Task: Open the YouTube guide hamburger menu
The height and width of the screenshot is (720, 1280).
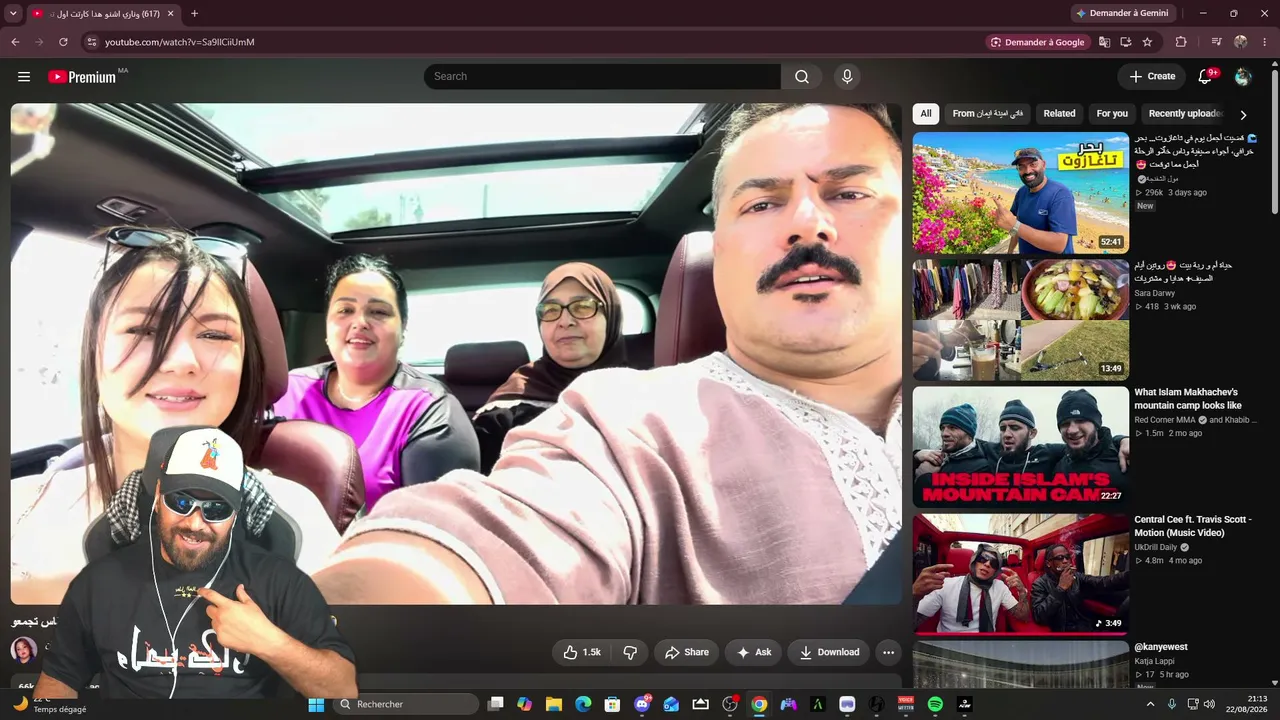Action: (24, 77)
